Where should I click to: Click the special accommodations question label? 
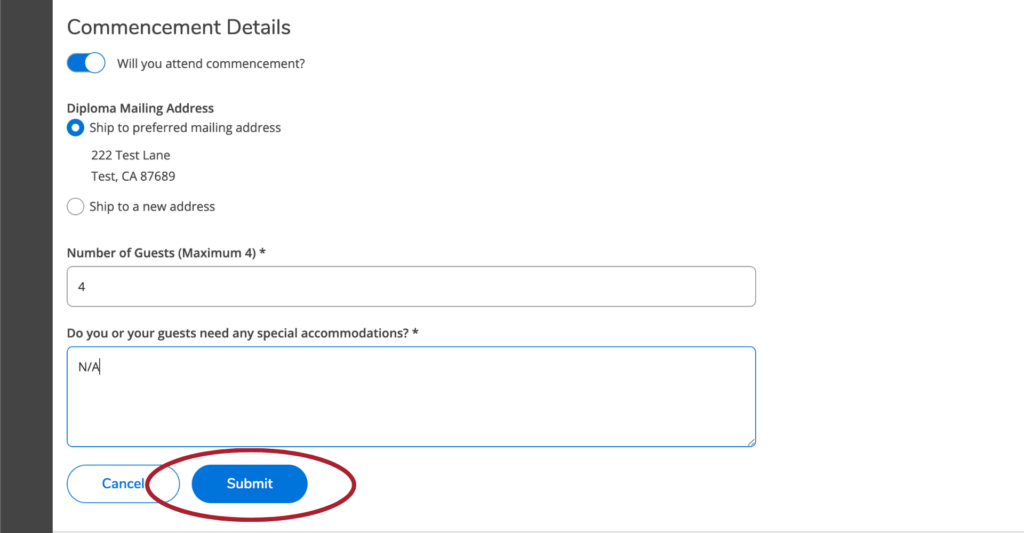pyautogui.click(x=242, y=333)
